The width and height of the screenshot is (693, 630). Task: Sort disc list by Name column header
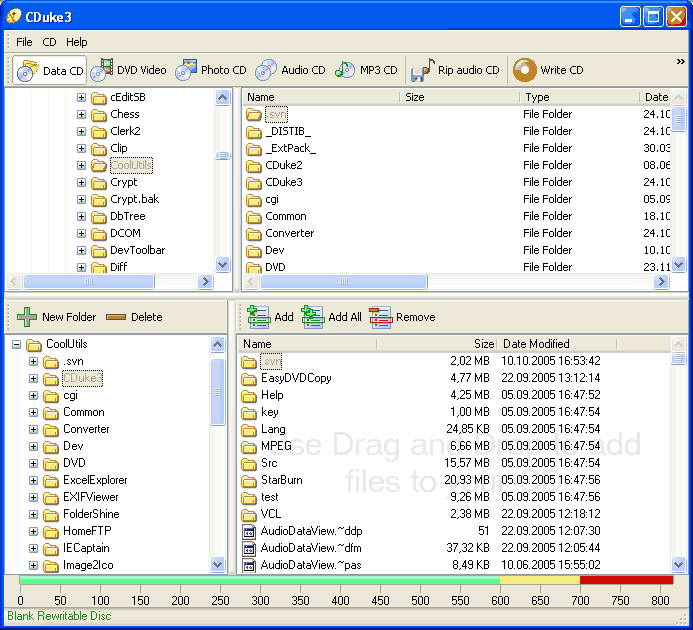(x=308, y=344)
